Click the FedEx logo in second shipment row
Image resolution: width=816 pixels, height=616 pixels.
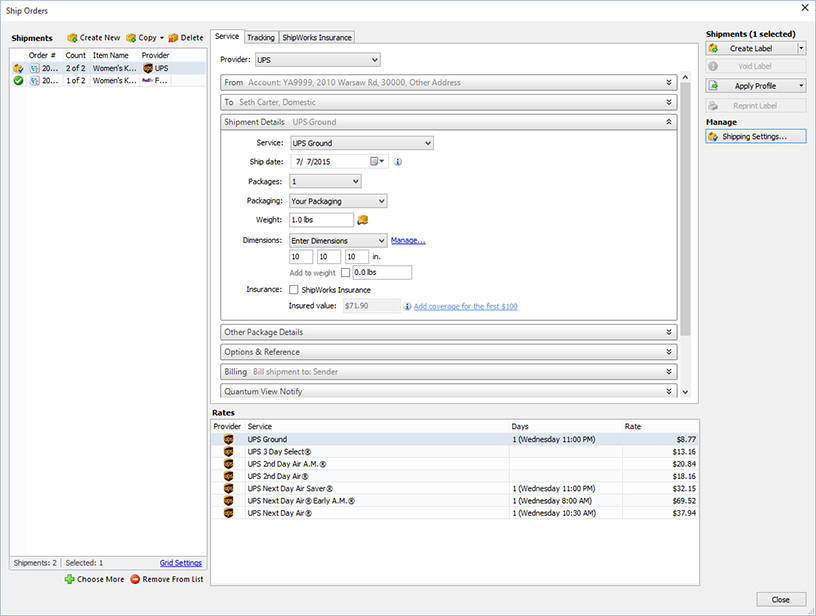(x=147, y=81)
